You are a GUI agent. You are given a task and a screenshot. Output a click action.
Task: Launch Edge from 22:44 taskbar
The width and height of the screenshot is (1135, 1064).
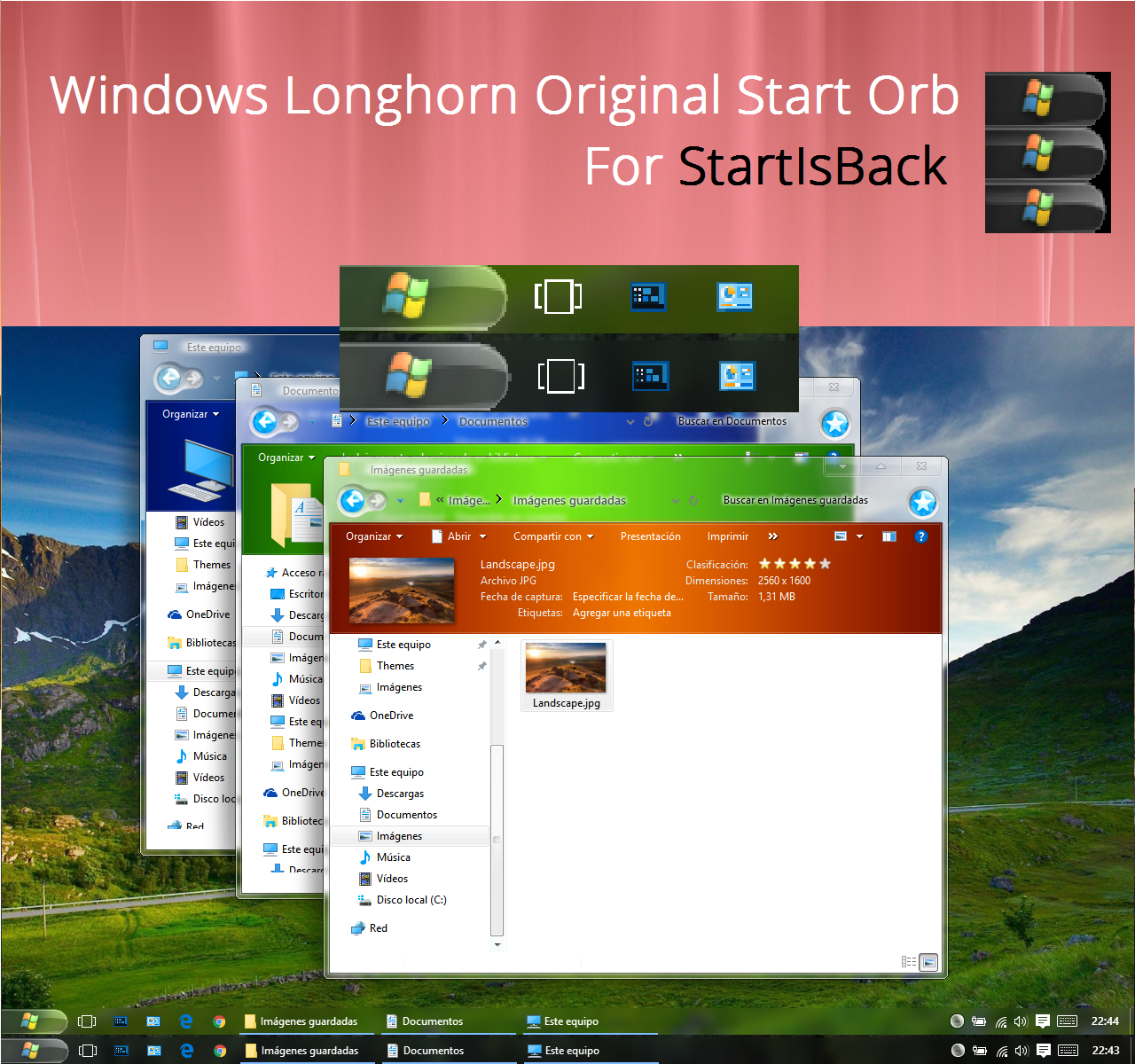coord(186,1021)
